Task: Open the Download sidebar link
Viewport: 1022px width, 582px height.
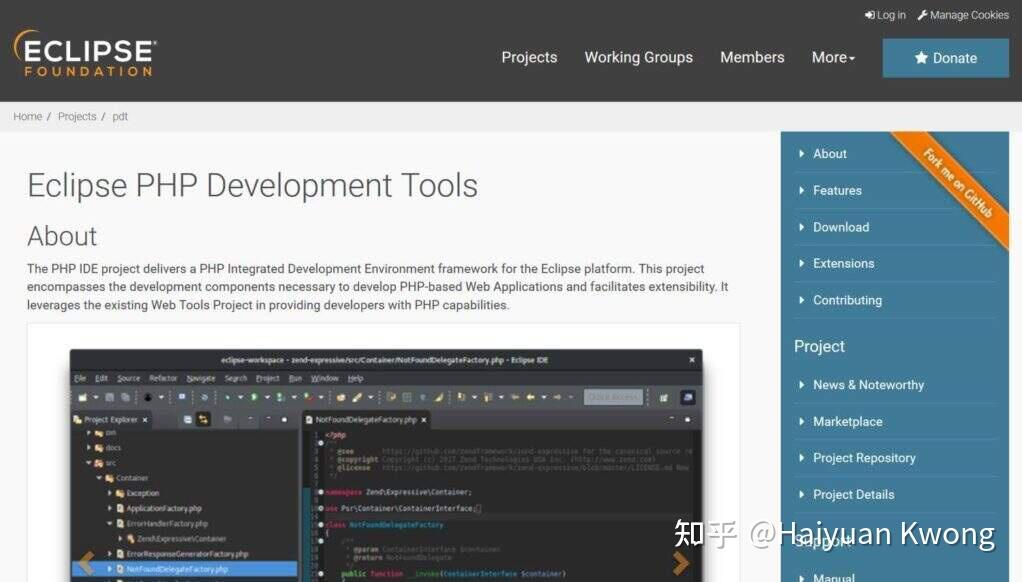Action: click(x=841, y=227)
